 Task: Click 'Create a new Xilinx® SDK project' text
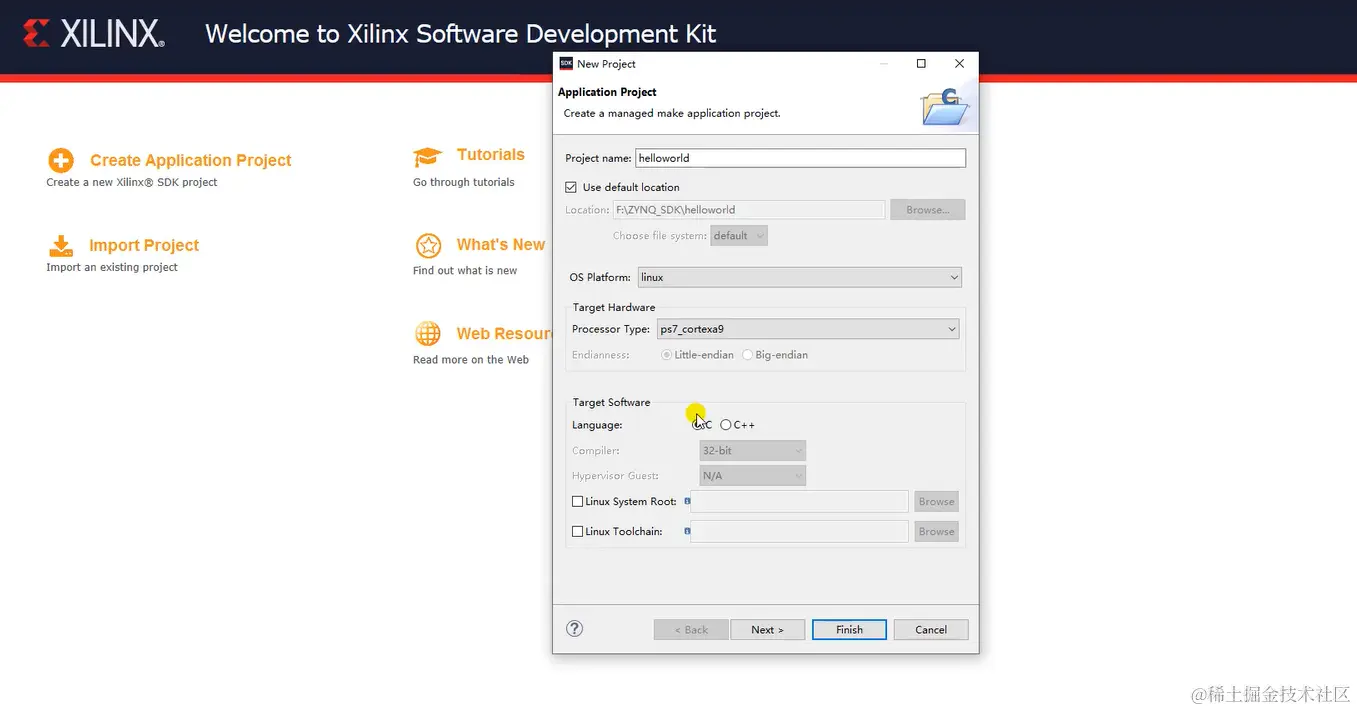[132, 182]
